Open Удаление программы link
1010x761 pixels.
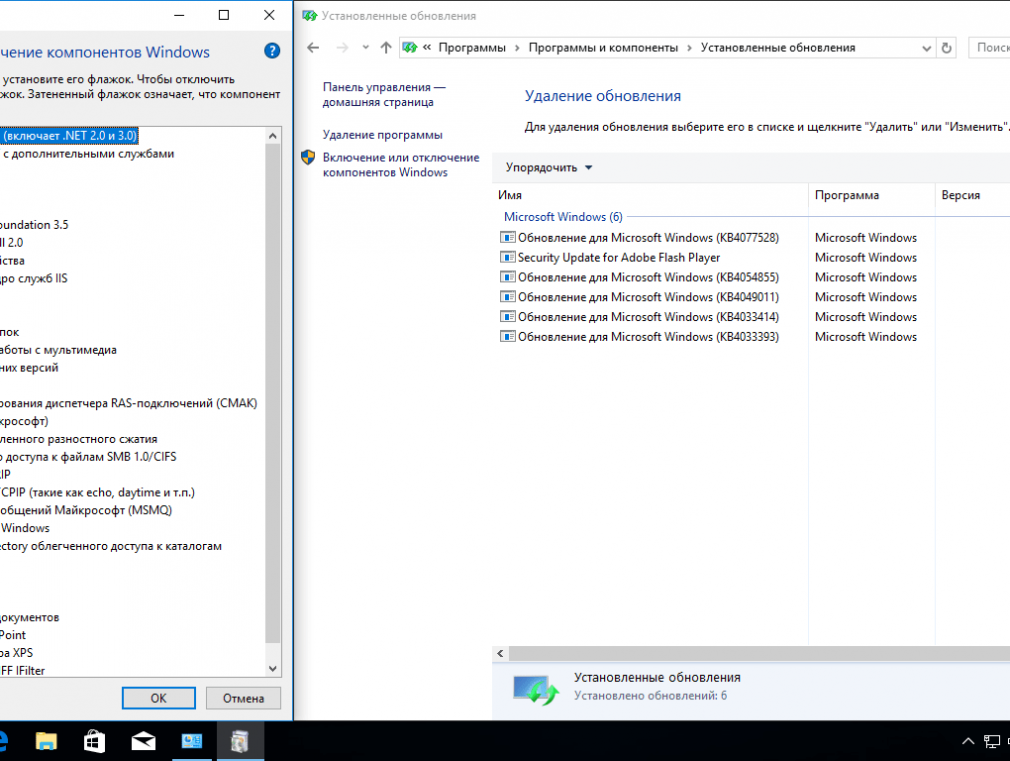click(x=383, y=135)
